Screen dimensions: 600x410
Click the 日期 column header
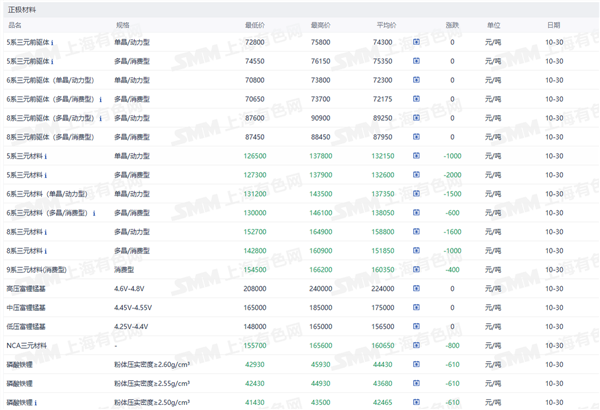coord(554,25)
